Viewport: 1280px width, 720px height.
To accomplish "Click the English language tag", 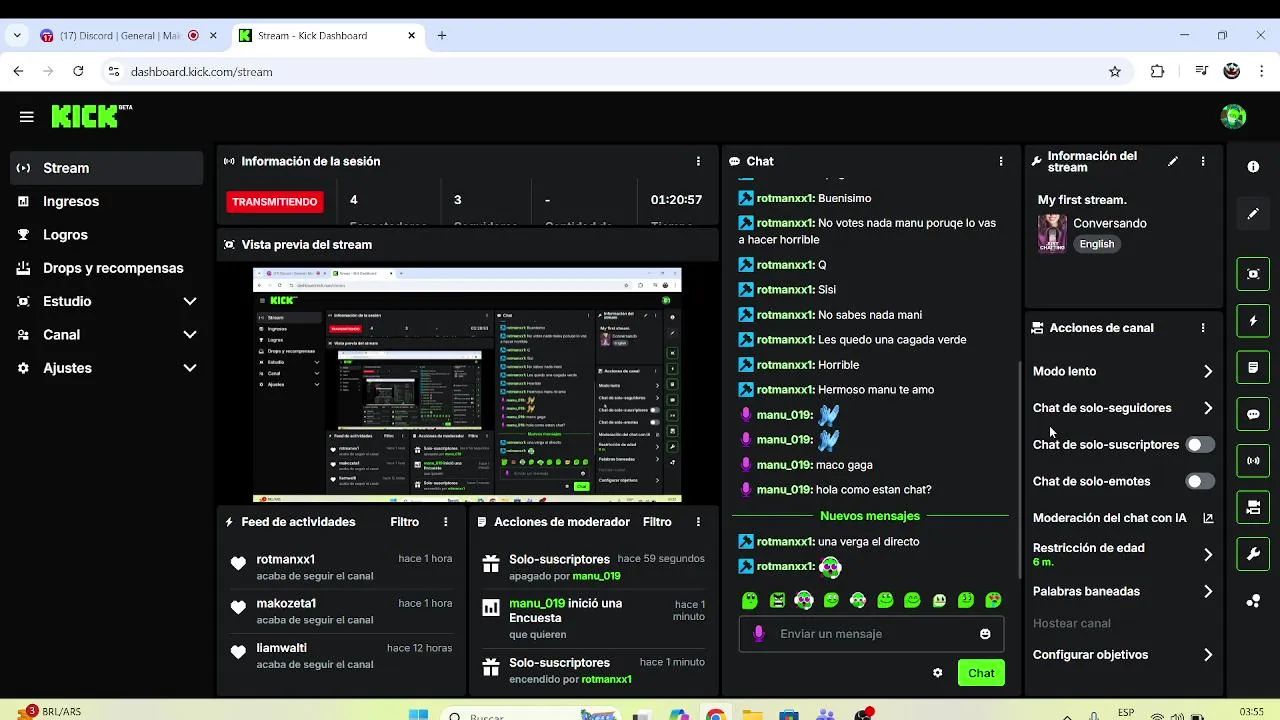I will point(1096,244).
